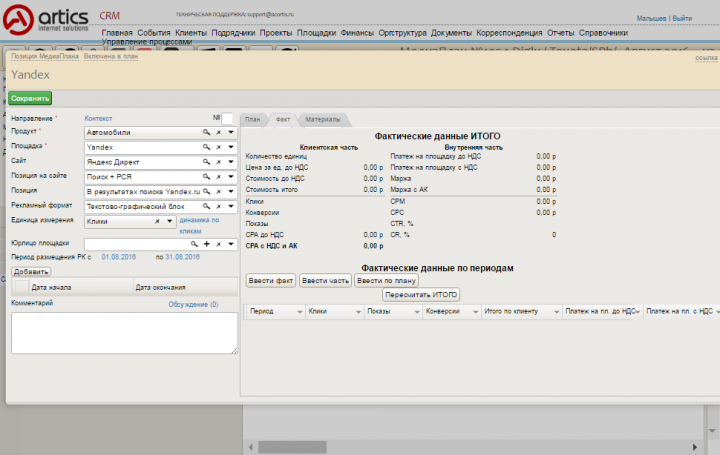Open the Продукт dropdown list
This screenshot has height=455, width=720.
231,132
